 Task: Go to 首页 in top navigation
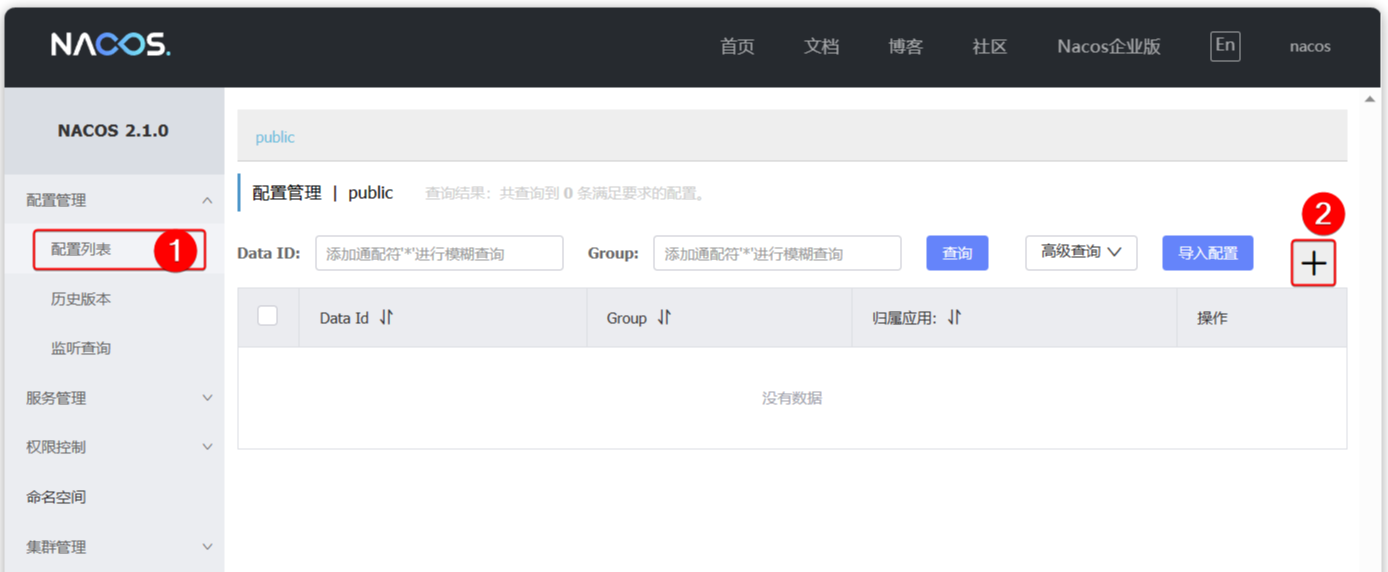click(737, 46)
